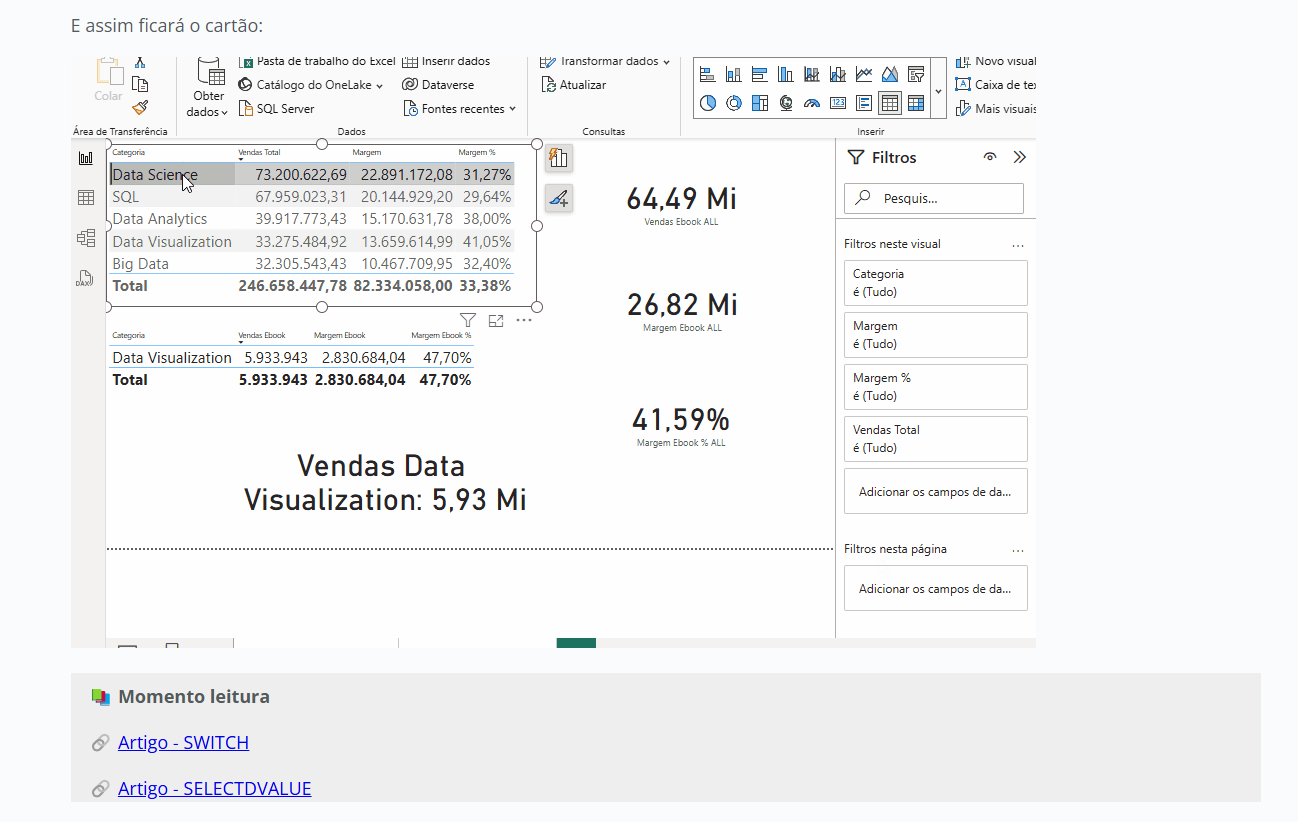Select the clustered bar chart visual

tap(760, 74)
